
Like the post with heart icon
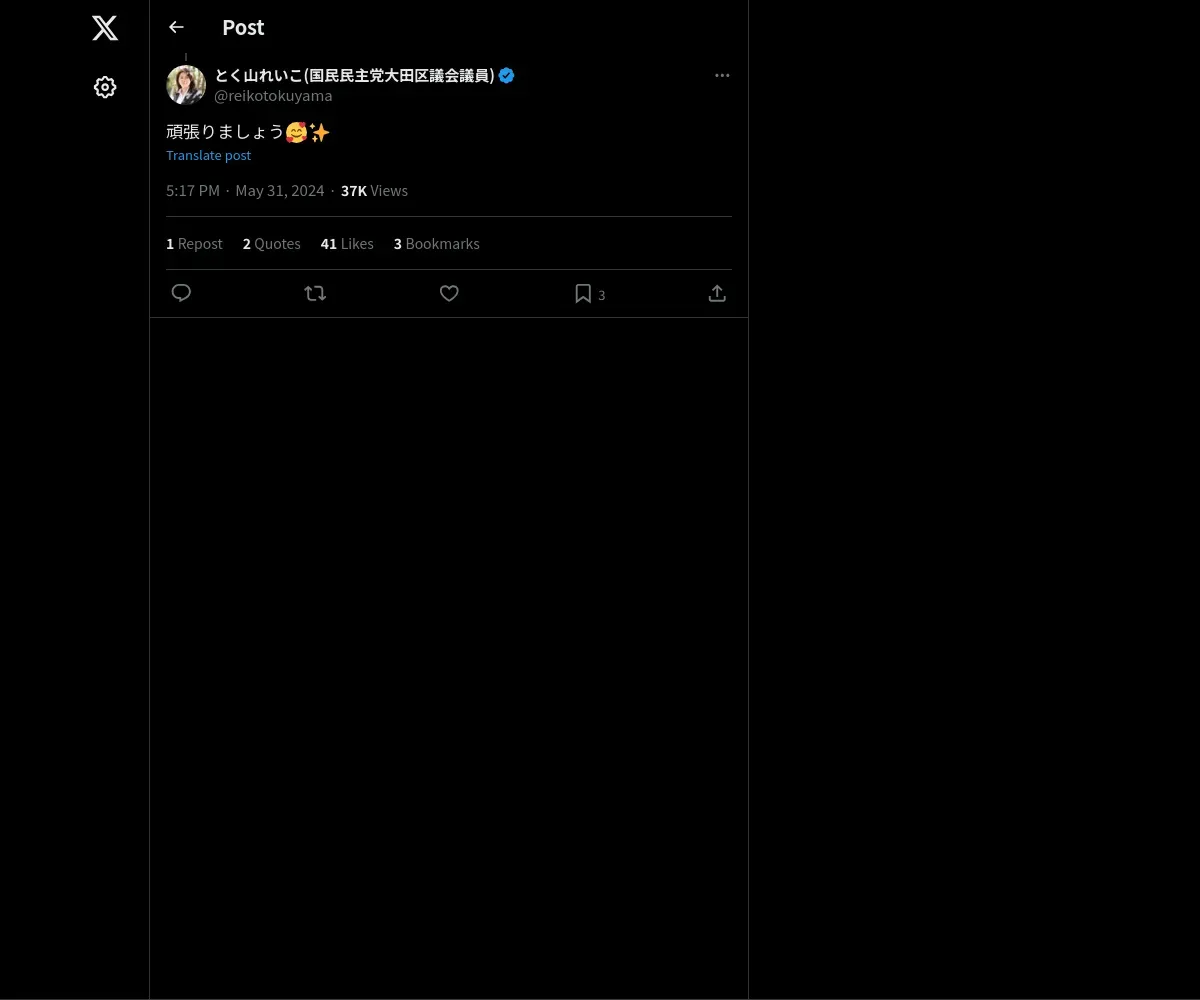click(x=449, y=293)
